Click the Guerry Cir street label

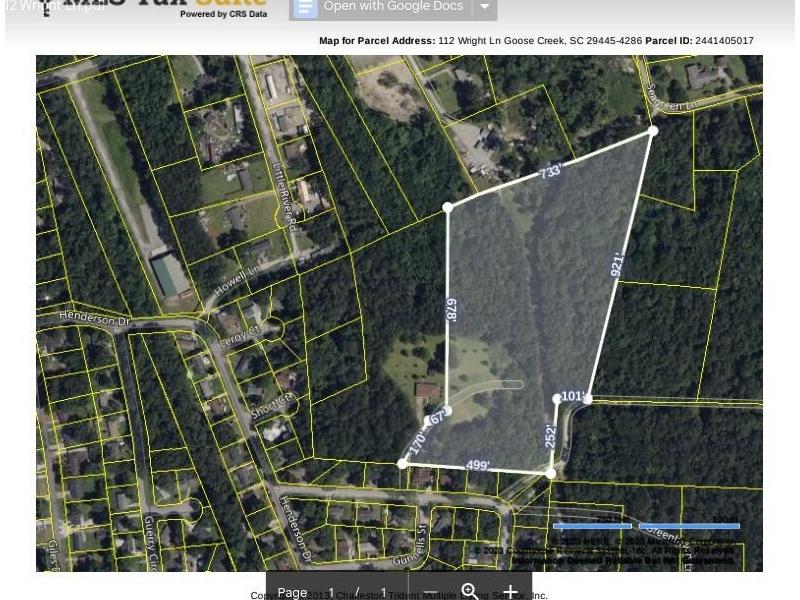[151, 542]
